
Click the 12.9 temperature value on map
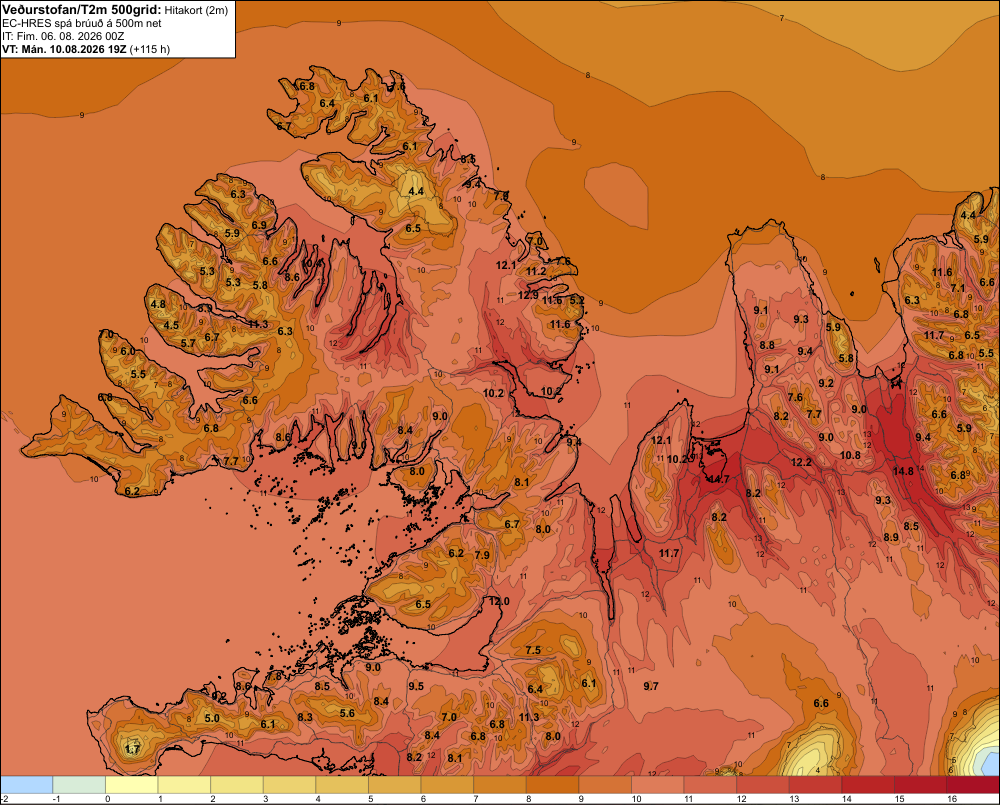pyautogui.click(x=528, y=295)
